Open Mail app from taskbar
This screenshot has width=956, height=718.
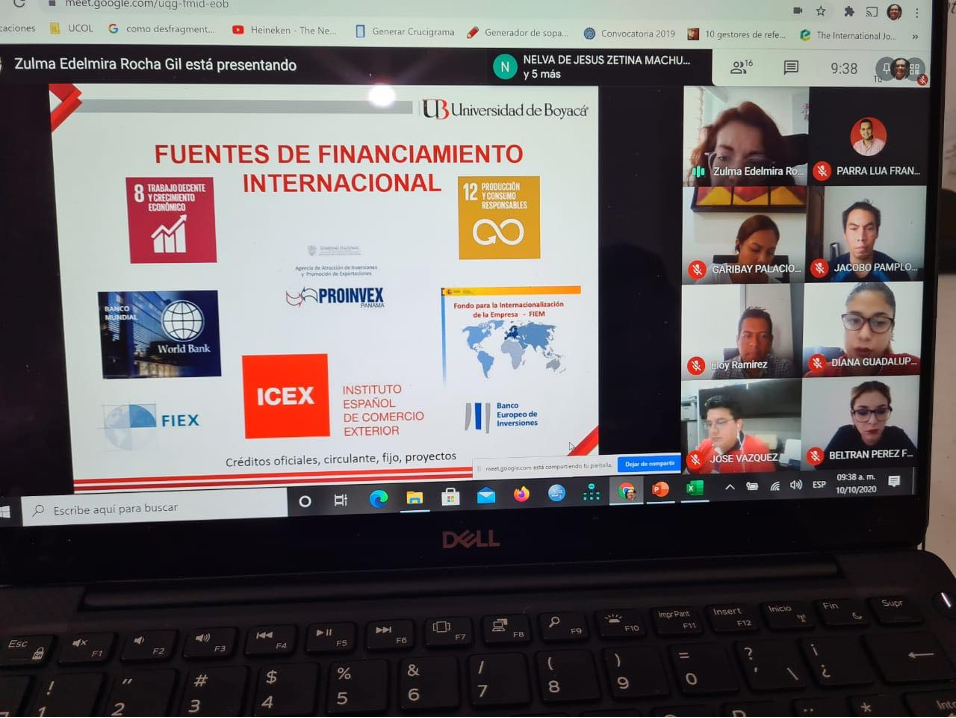click(x=486, y=496)
